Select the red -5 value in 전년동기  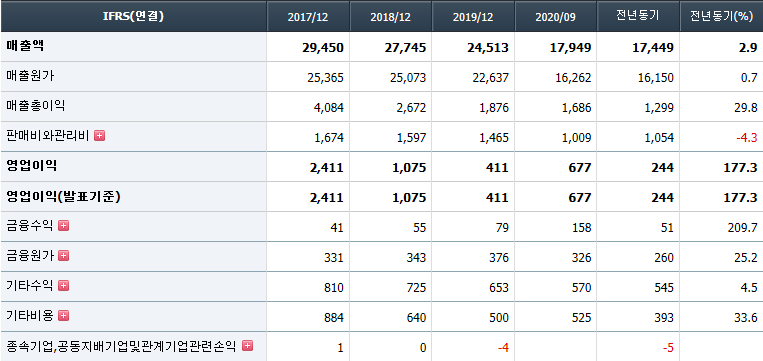point(669,348)
